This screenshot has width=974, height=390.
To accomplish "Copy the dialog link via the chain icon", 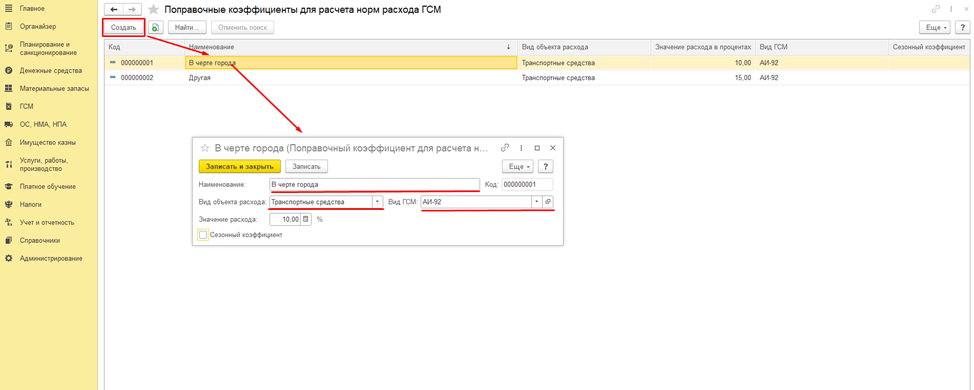I will point(505,148).
